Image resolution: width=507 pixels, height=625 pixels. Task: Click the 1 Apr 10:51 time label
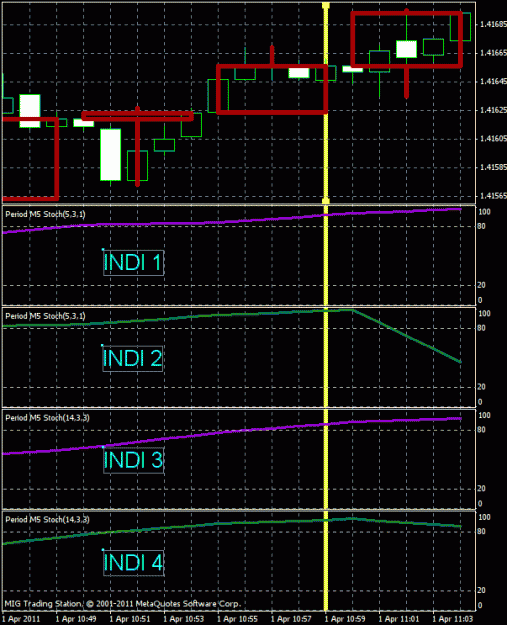[130, 619]
